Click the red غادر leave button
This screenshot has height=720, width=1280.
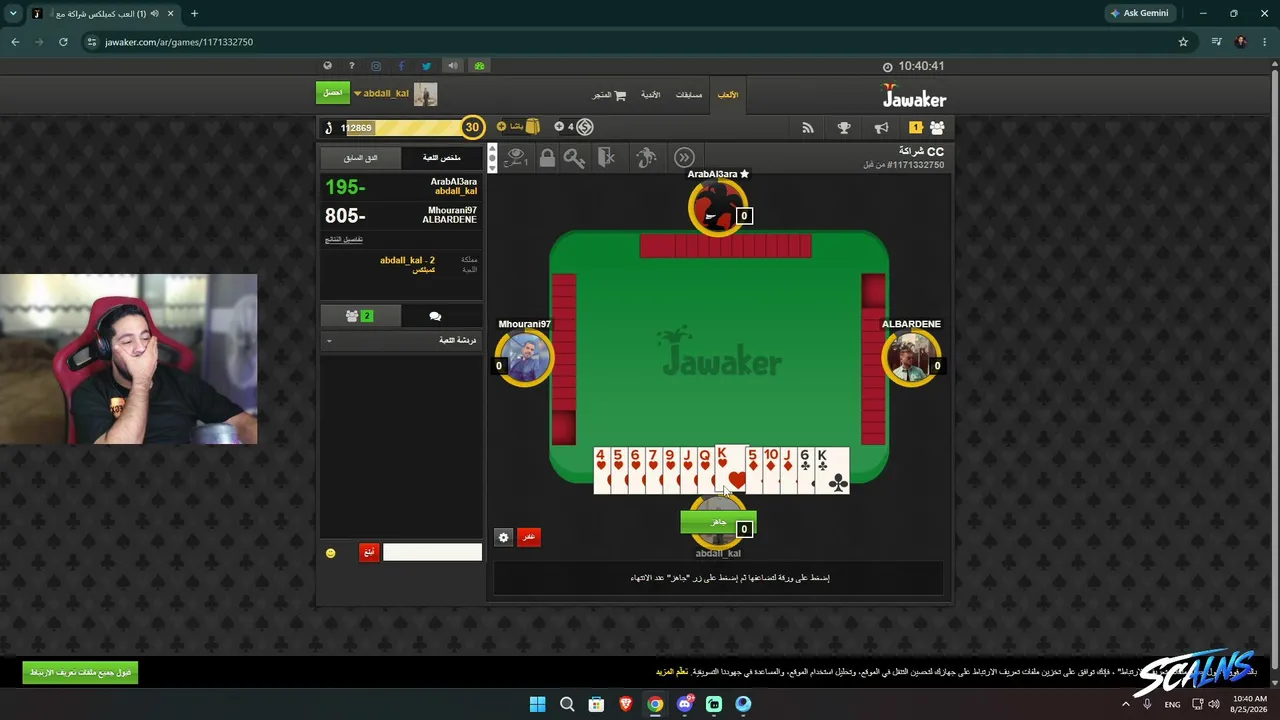pos(529,537)
